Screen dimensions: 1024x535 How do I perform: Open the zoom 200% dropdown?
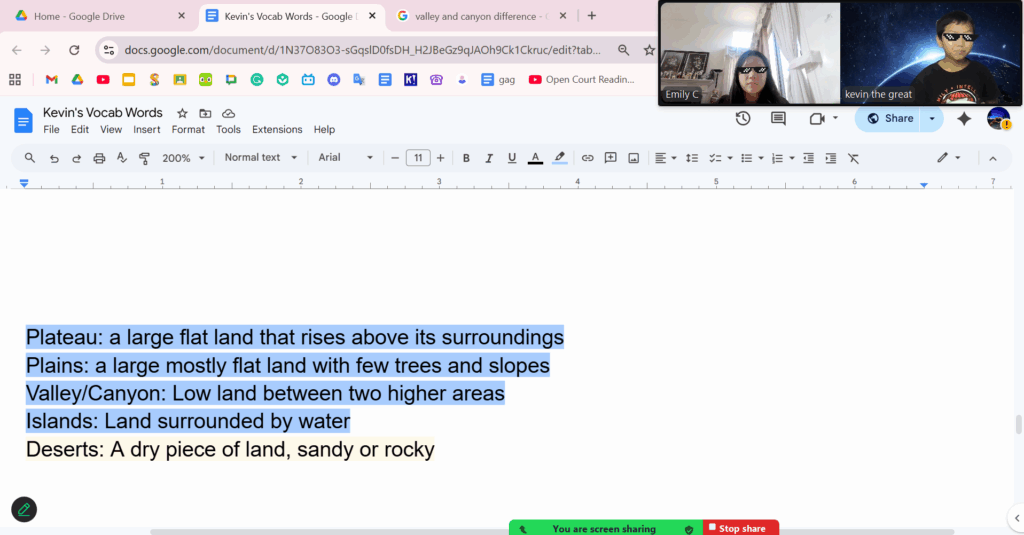pos(183,158)
